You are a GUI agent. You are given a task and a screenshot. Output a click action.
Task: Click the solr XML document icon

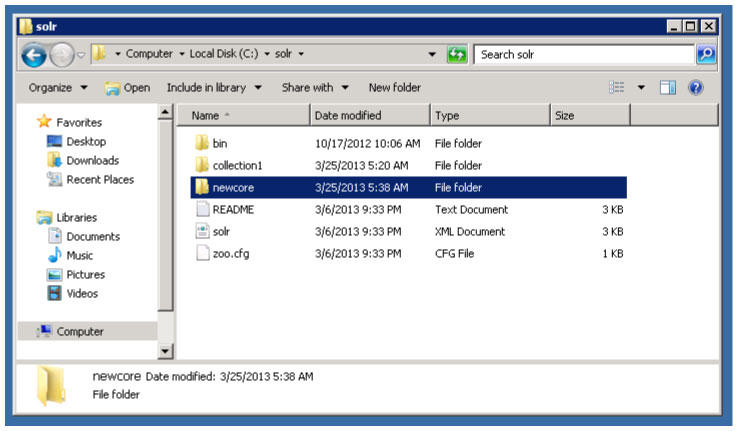tap(202, 231)
